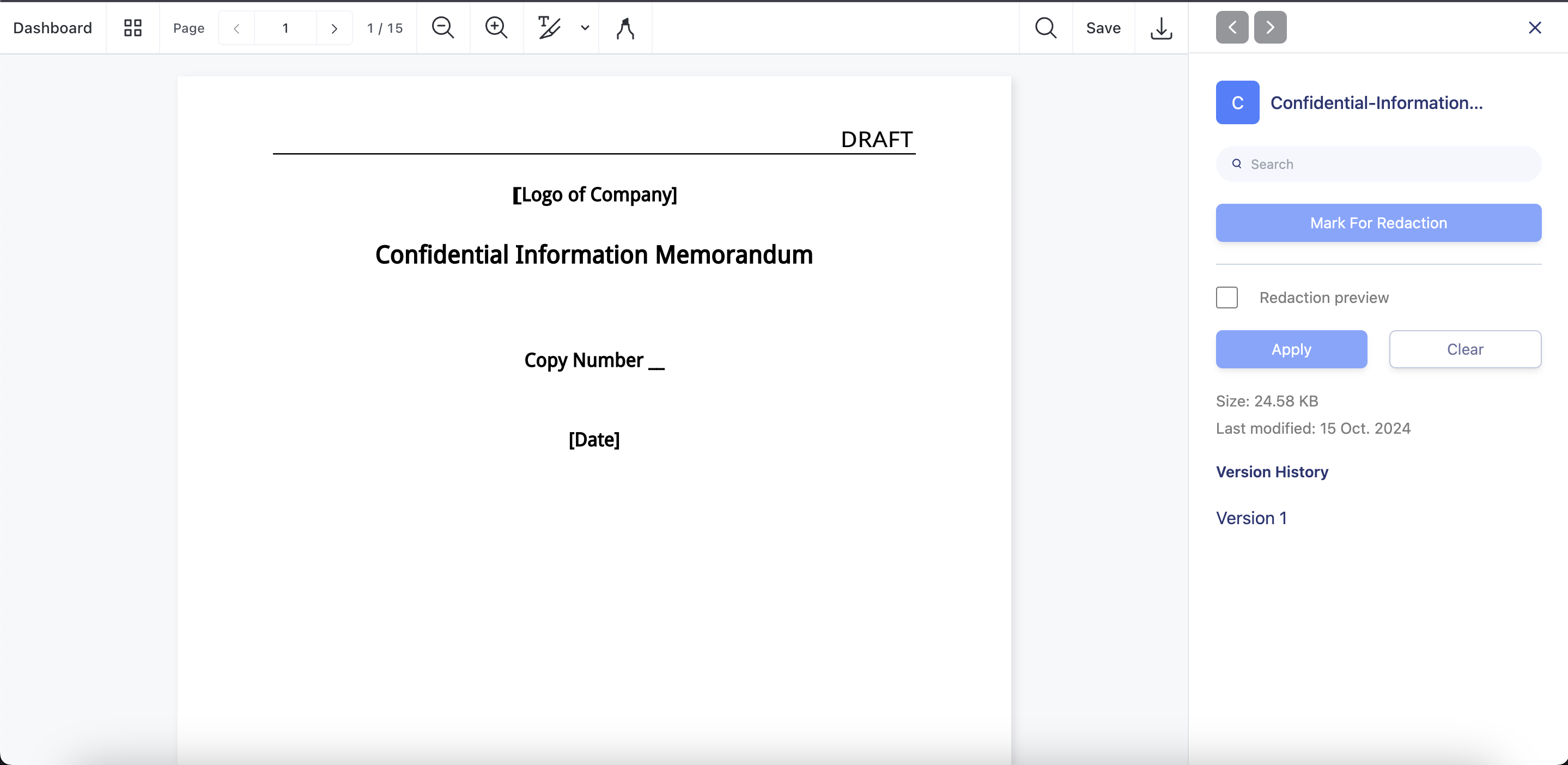The image size is (1568, 765).
Task: Click the [Date] placeholder
Action: click(594, 439)
